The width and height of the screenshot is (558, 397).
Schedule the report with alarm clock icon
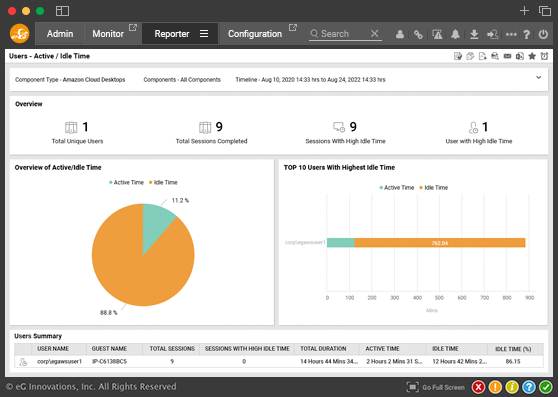pyautogui.click(x=544, y=56)
